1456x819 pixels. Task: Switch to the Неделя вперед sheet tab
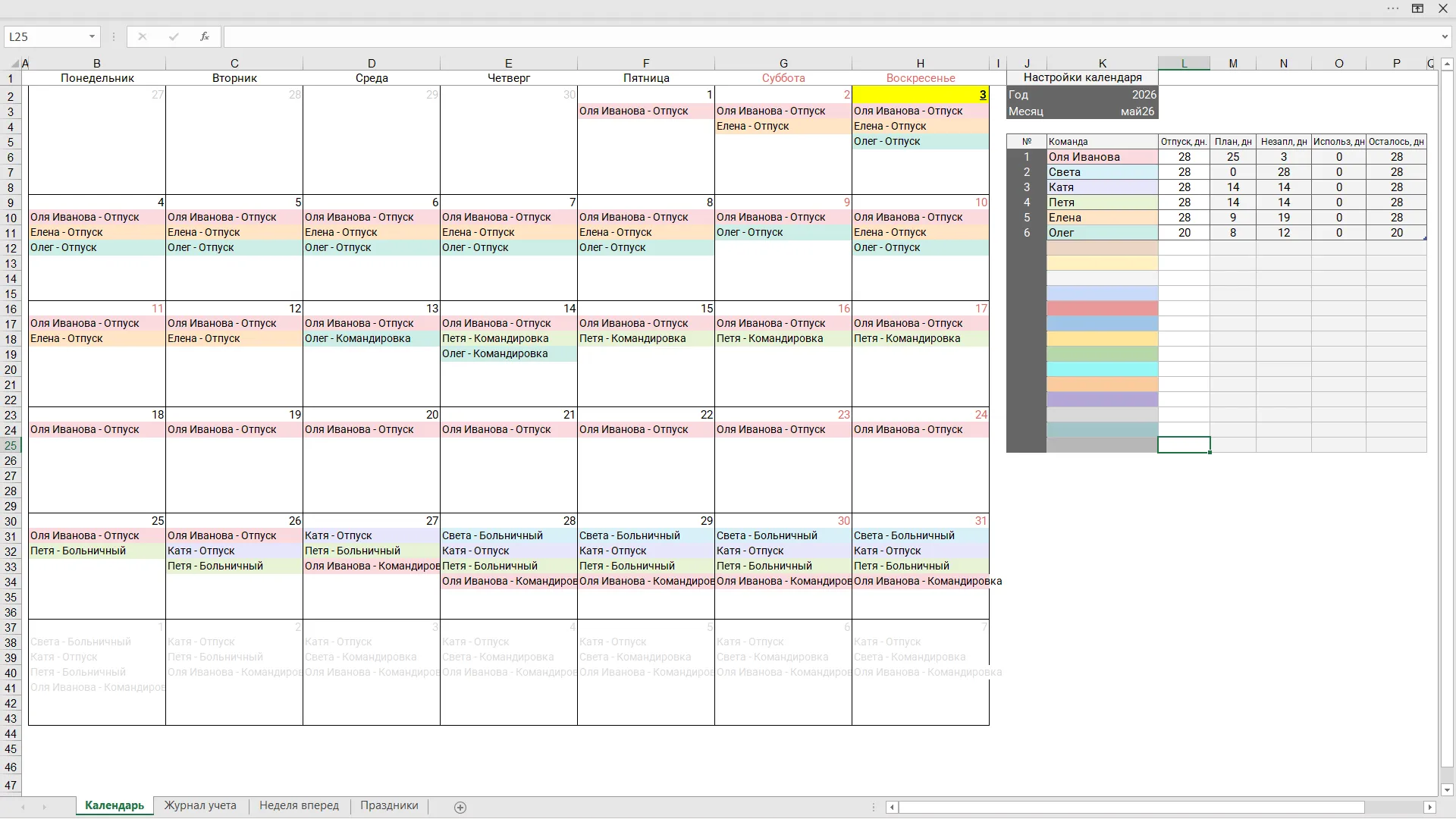point(299,805)
